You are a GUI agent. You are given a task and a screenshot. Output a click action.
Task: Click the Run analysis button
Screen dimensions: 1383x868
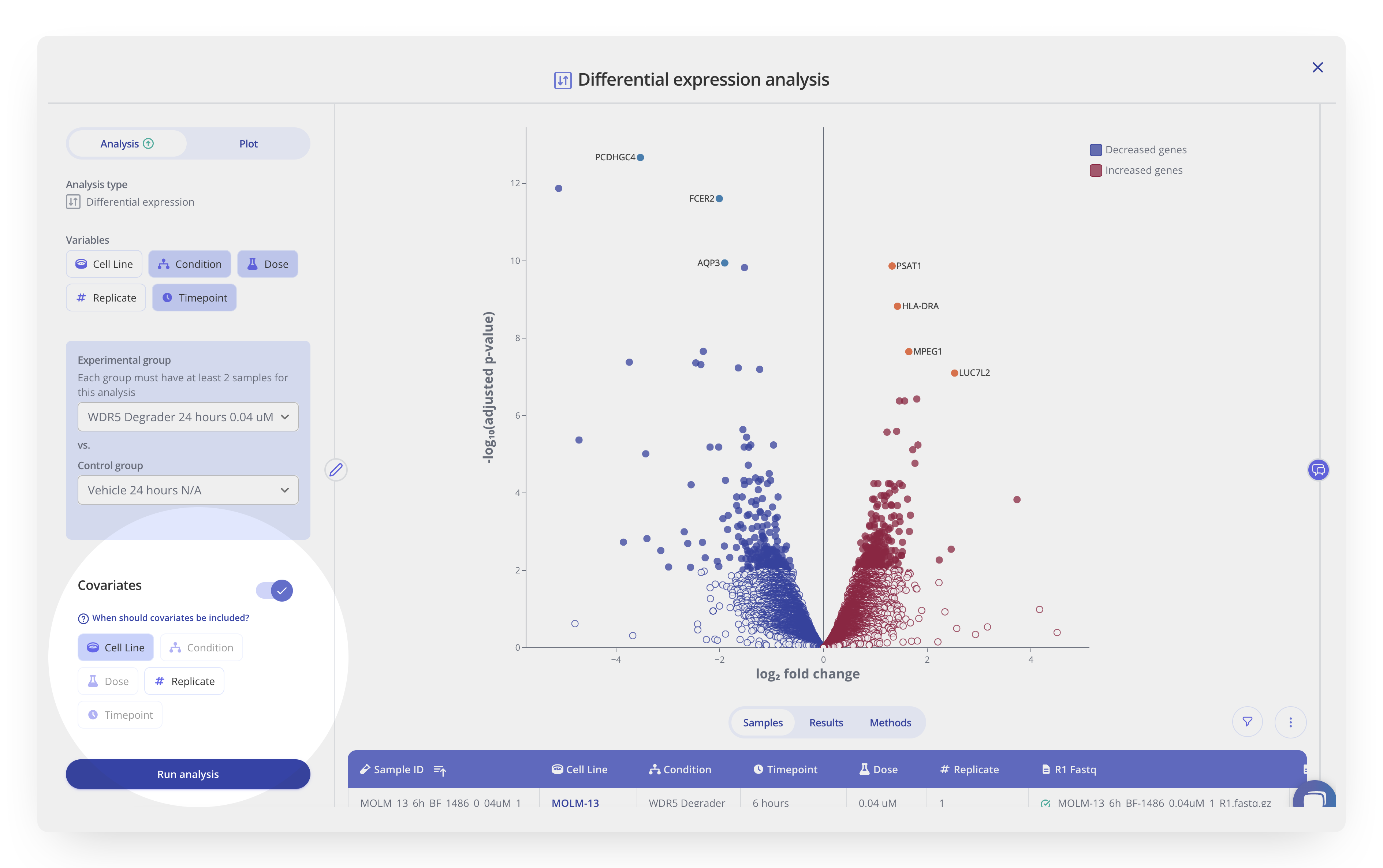(x=188, y=774)
